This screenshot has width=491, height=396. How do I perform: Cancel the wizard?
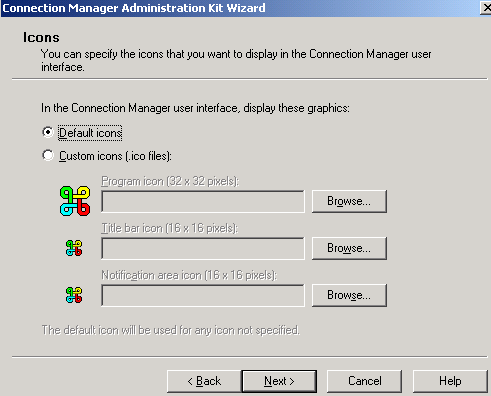click(365, 381)
